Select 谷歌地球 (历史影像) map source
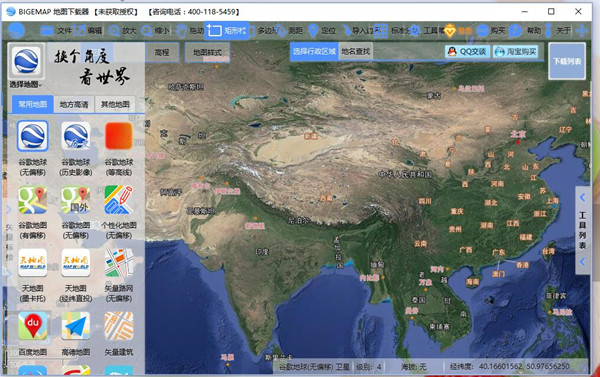This screenshot has height=377, width=600. pos(76,149)
